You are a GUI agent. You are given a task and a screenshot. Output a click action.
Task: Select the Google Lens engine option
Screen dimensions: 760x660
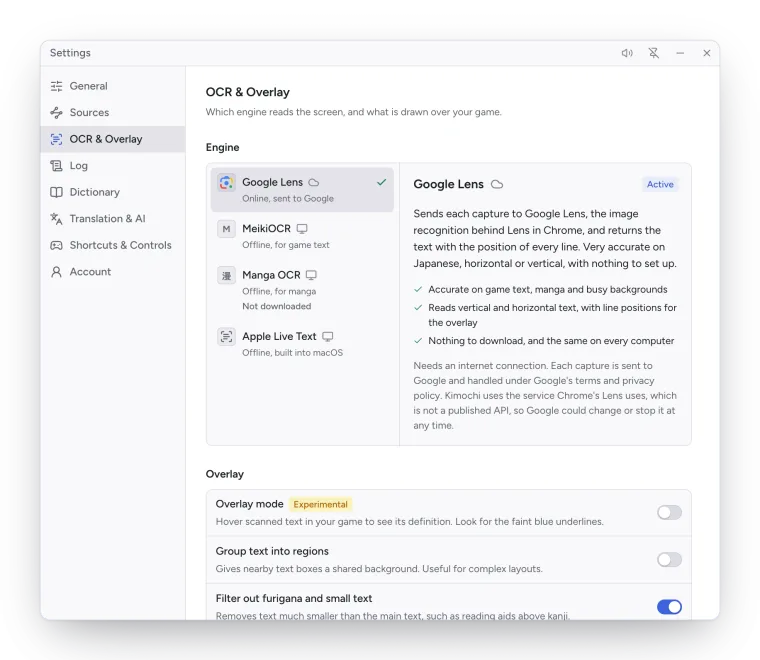pos(302,189)
